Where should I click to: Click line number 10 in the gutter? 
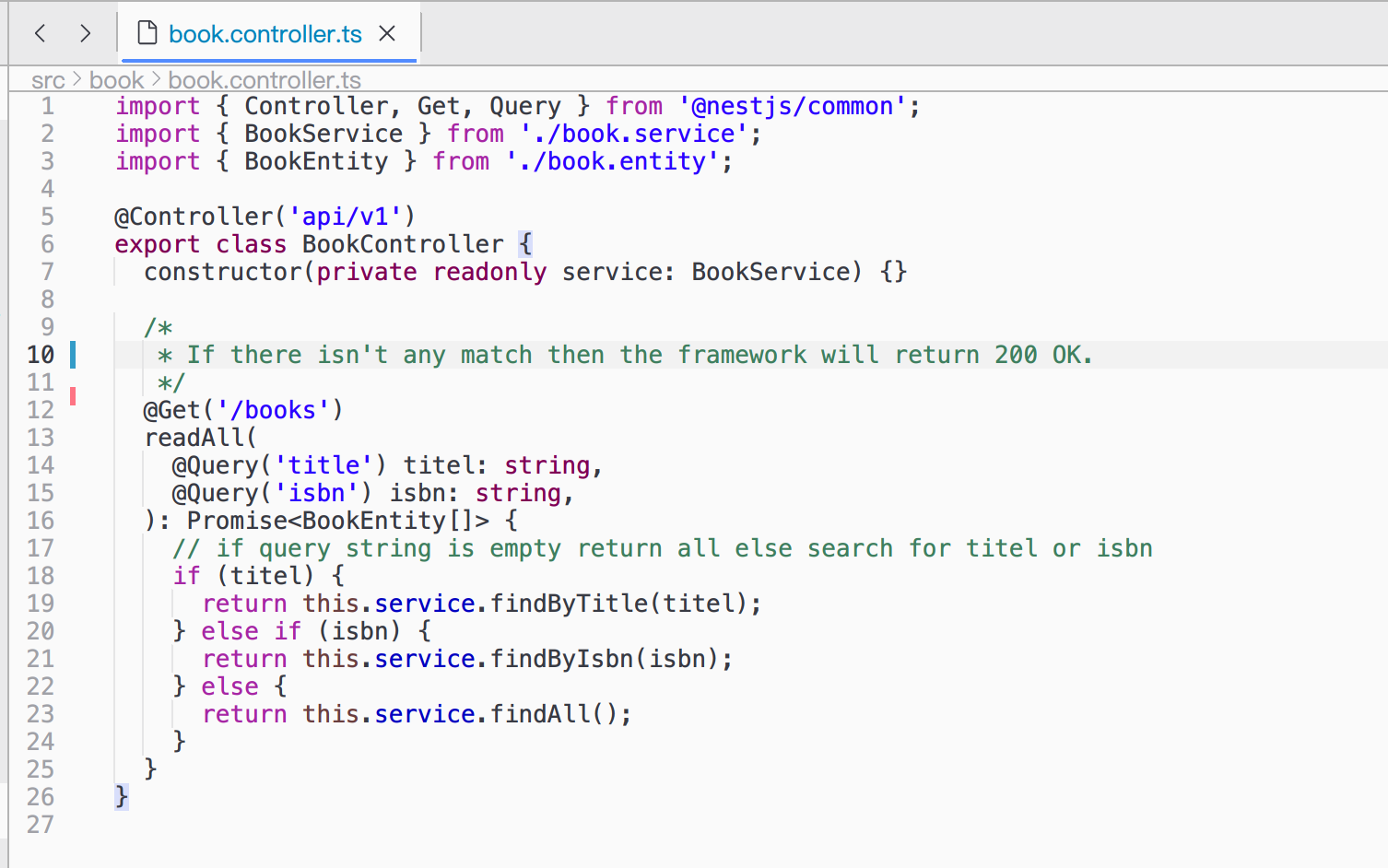[41, 355]
